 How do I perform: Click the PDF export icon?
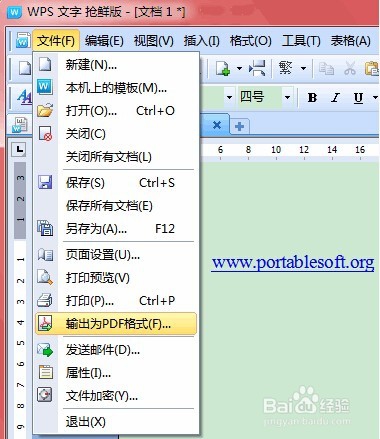[x=45, y=323]
